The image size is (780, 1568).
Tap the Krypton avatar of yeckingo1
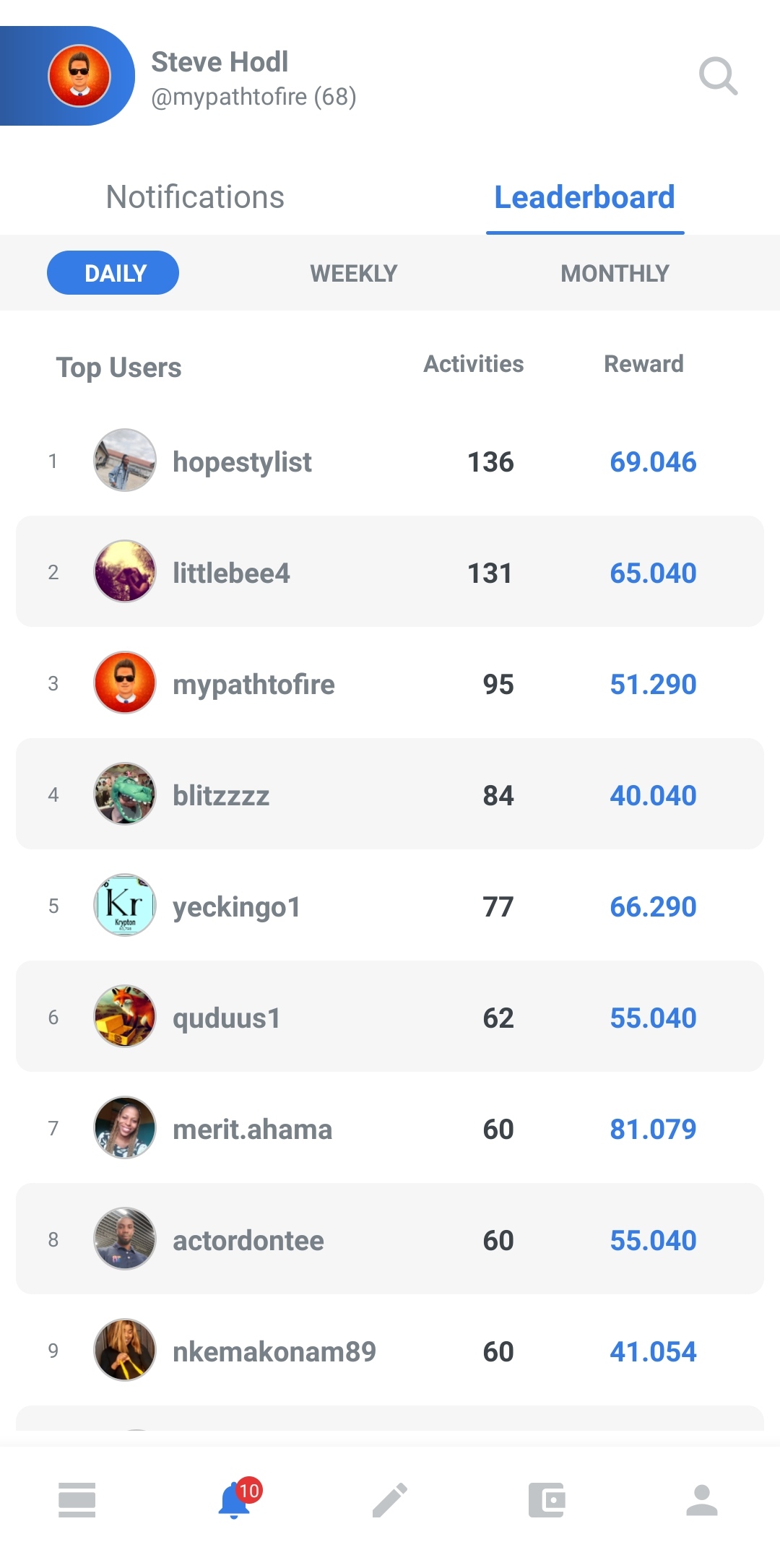[x=125, y=906]
